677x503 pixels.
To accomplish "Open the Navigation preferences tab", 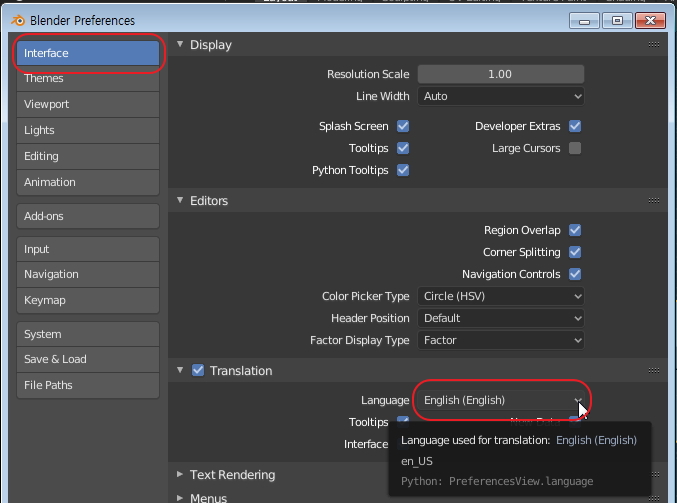I will coord(88,274).
